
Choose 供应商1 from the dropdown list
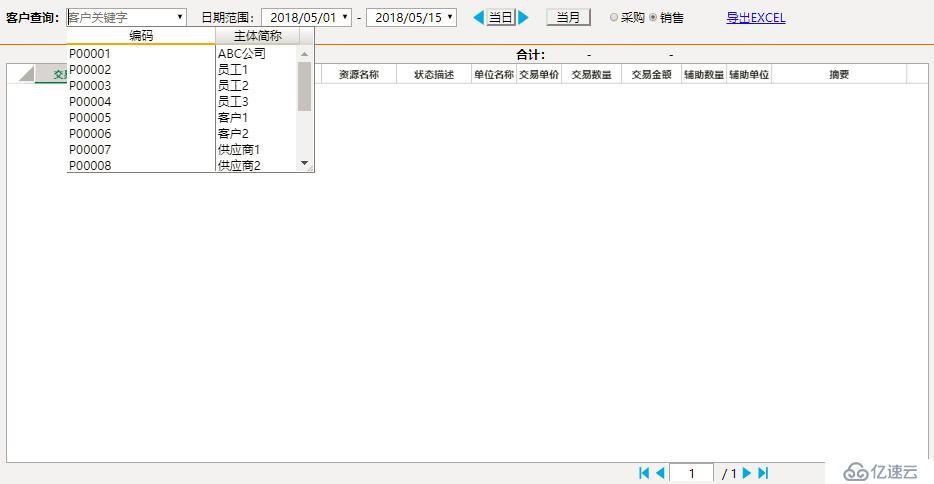click(239, 150)
